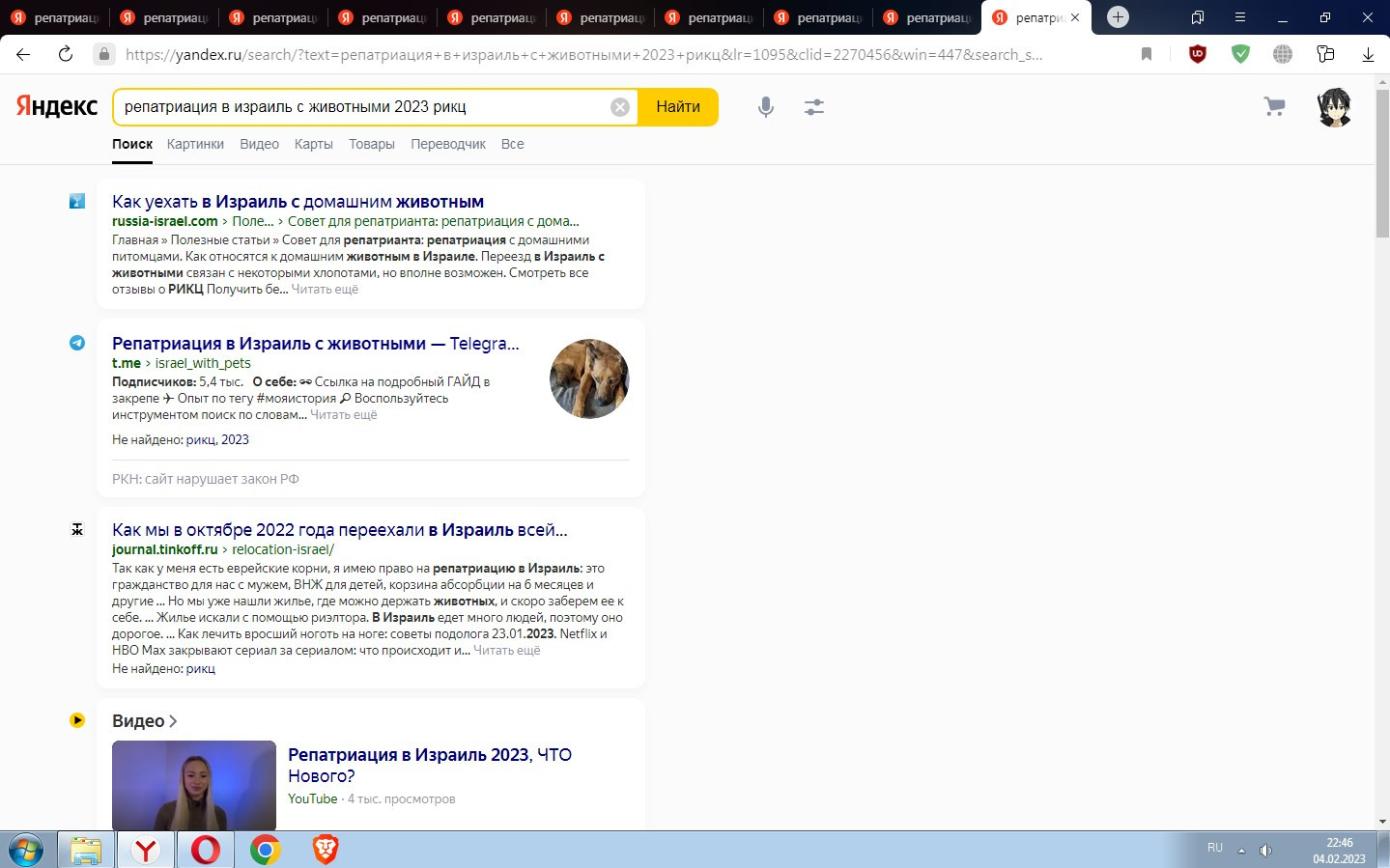Play the YouTube video thumbnail
This screenshot has height=868, width=1390.
click(194, 785)
